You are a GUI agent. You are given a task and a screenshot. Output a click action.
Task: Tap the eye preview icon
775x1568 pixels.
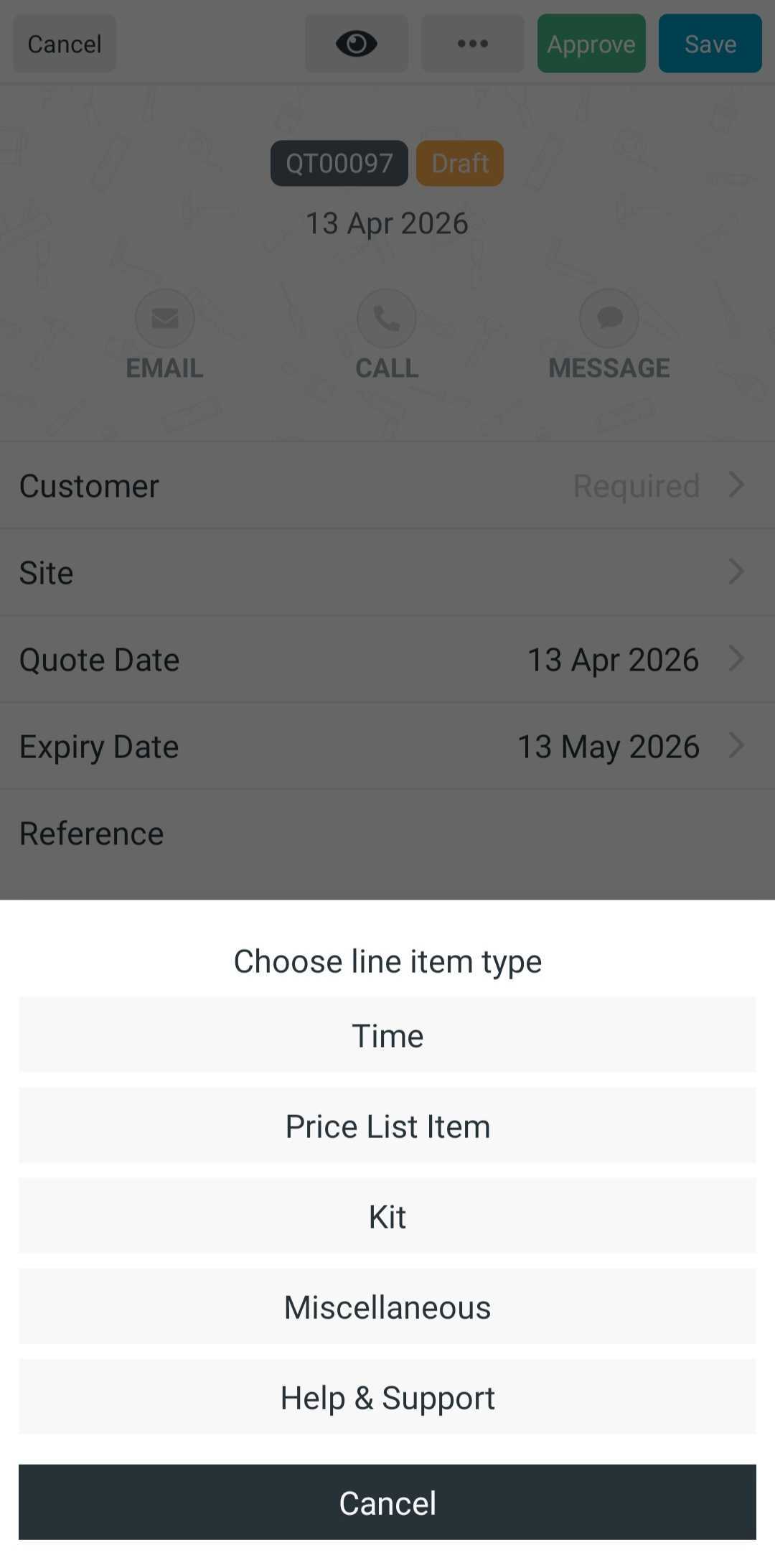click(x=357, y=44)
